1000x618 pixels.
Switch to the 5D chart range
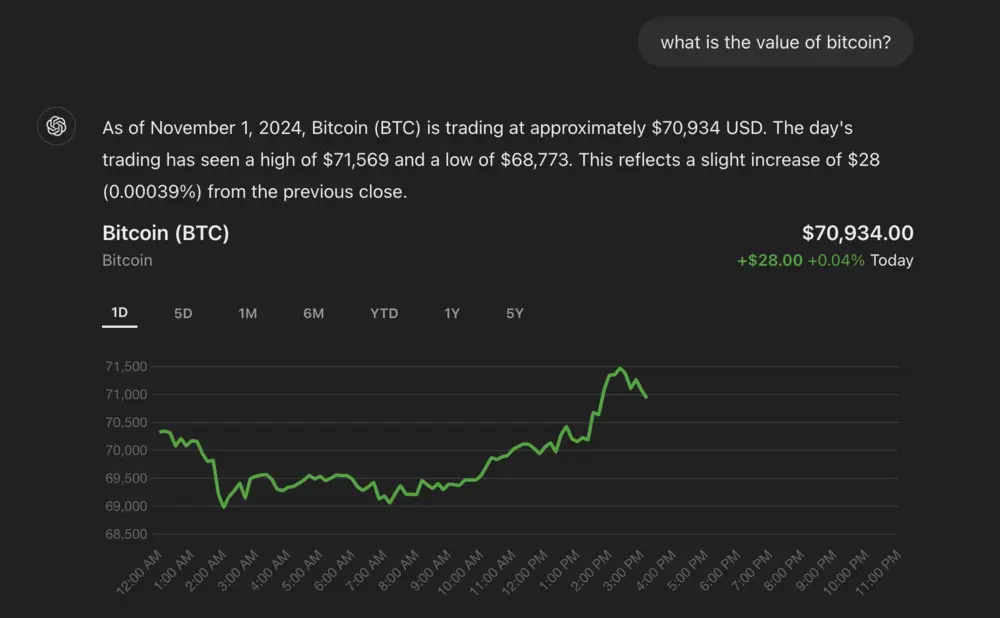tap(183, 313)
